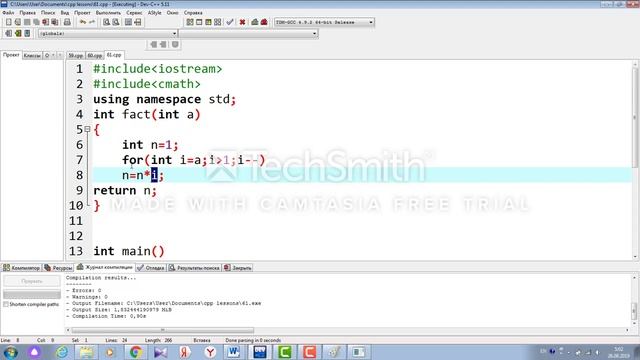Click the Open file toolbar icon
The image size is (640, 360).
pyautogui.click(x=18, y=22)
